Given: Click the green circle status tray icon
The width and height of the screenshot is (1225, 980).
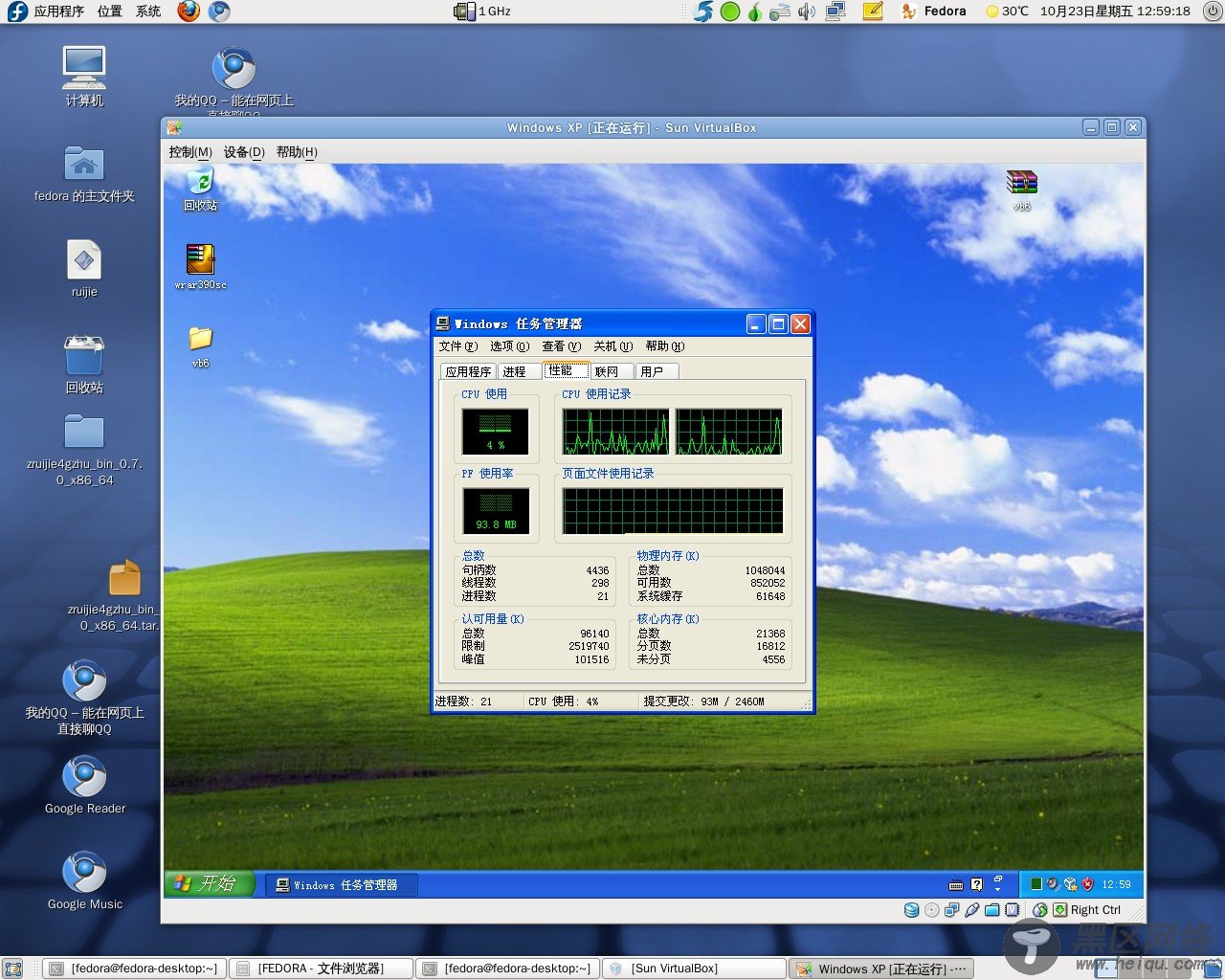Looking at the screenshot, I should click(x=730, y=11).
